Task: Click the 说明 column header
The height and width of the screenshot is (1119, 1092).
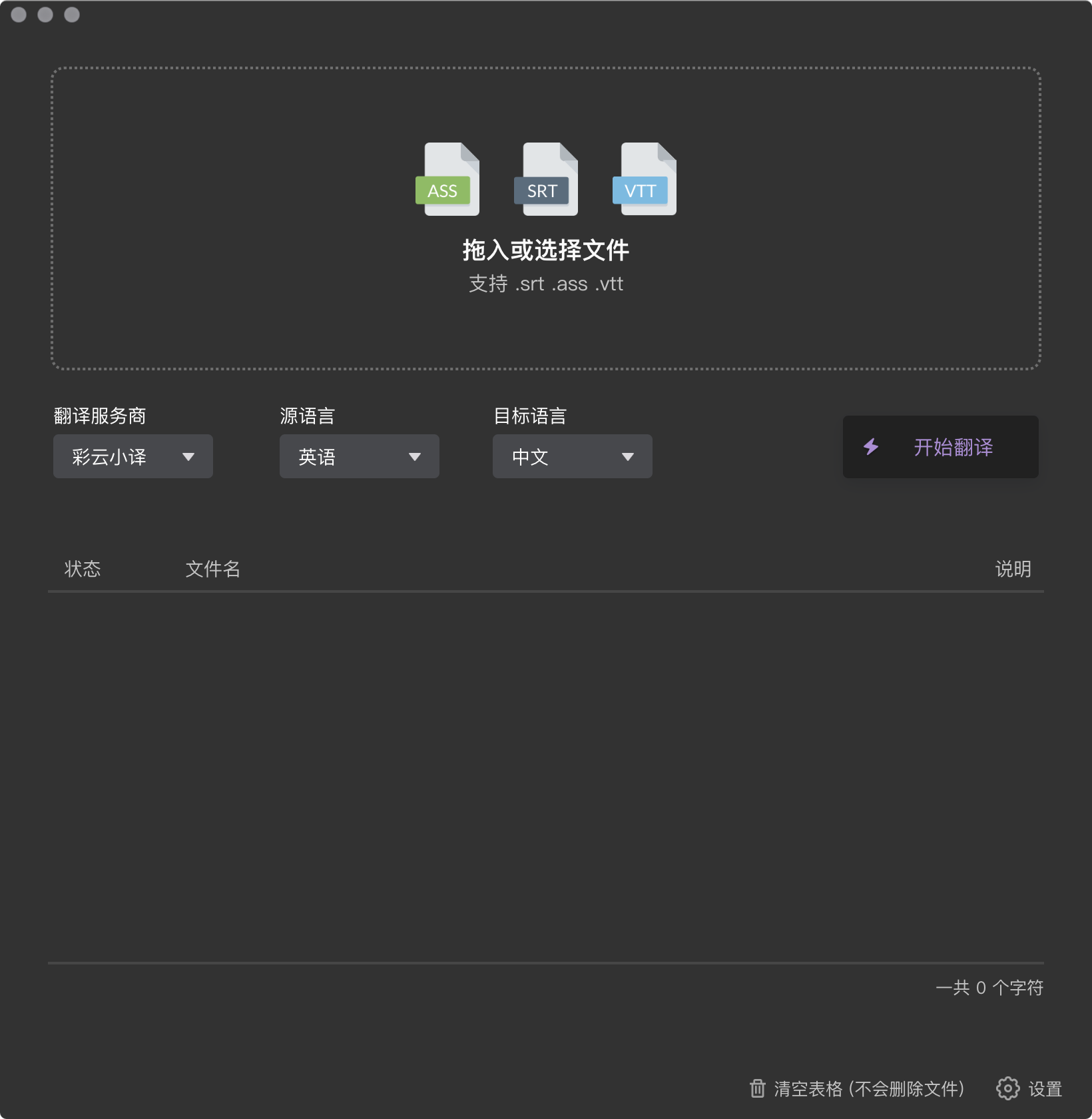Action: pos(1013,569)
